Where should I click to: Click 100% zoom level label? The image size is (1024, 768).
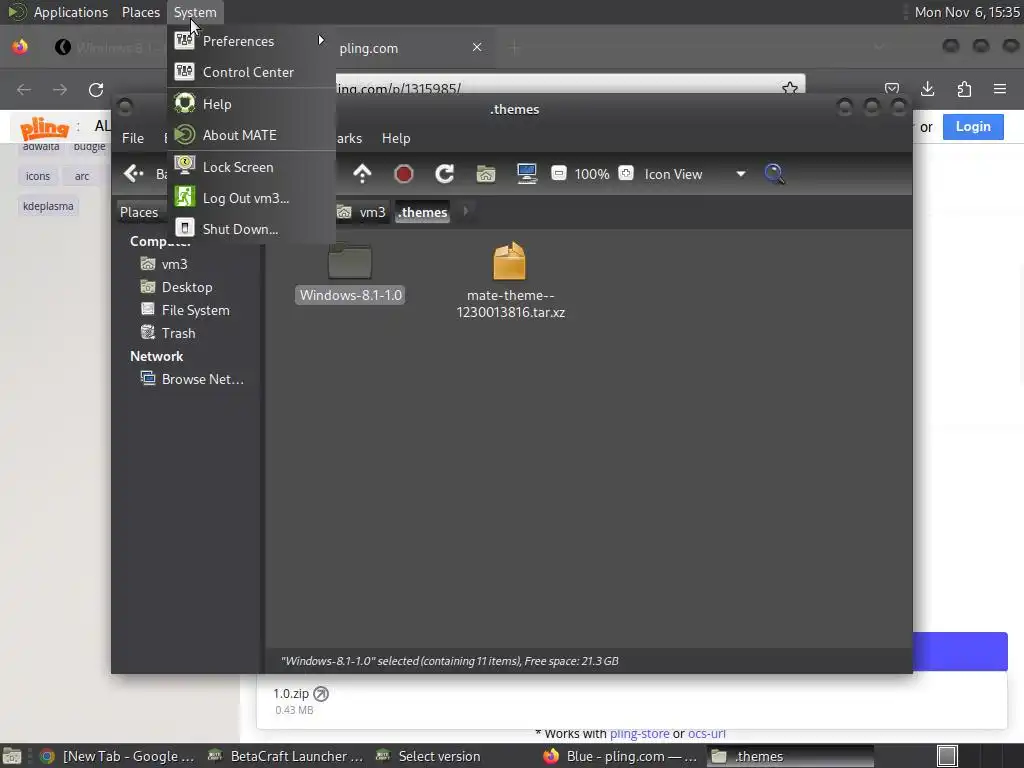(x=592, y=174)
